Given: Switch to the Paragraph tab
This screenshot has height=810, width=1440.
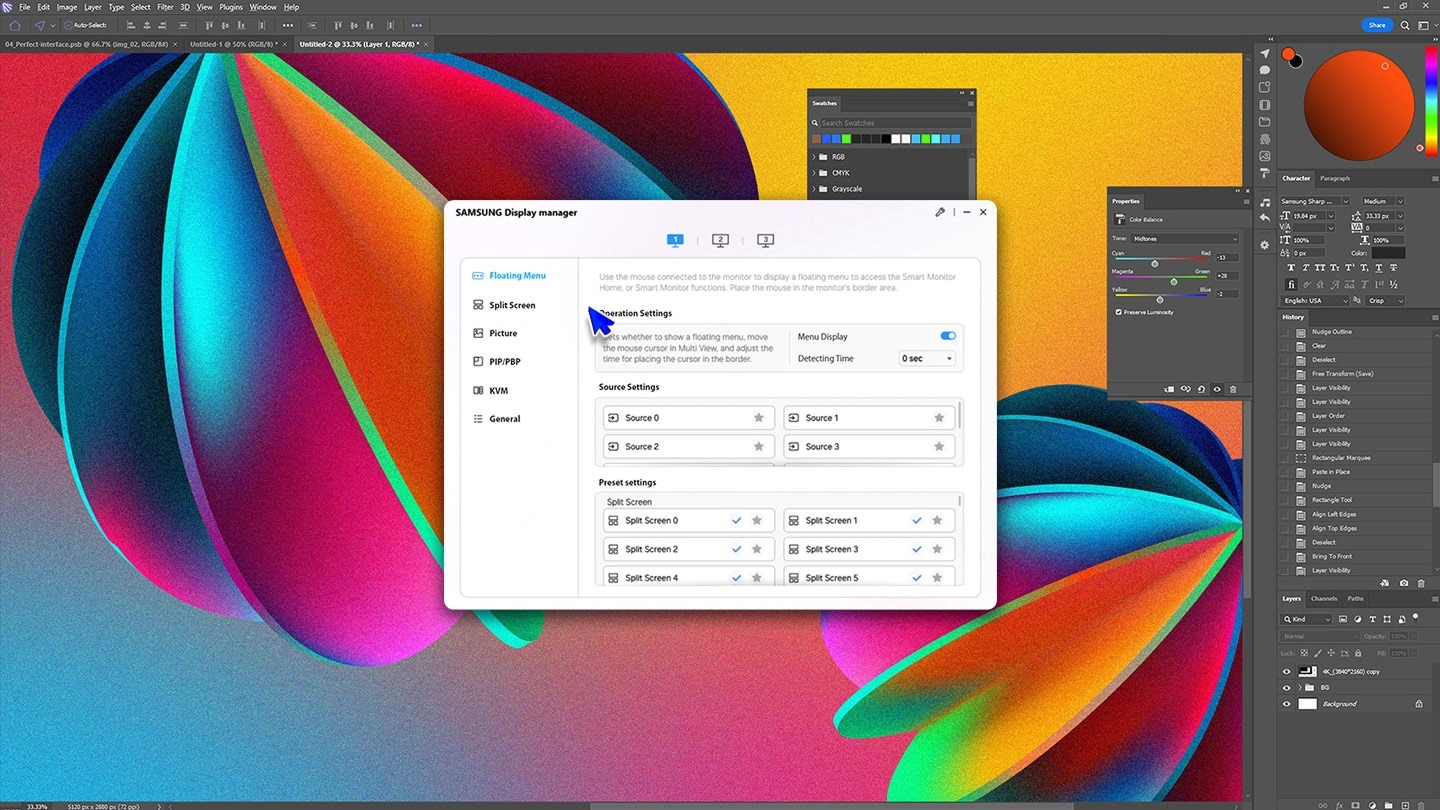Looking at the screenshot, I should pyautogui.click(x=1334, y=178).
